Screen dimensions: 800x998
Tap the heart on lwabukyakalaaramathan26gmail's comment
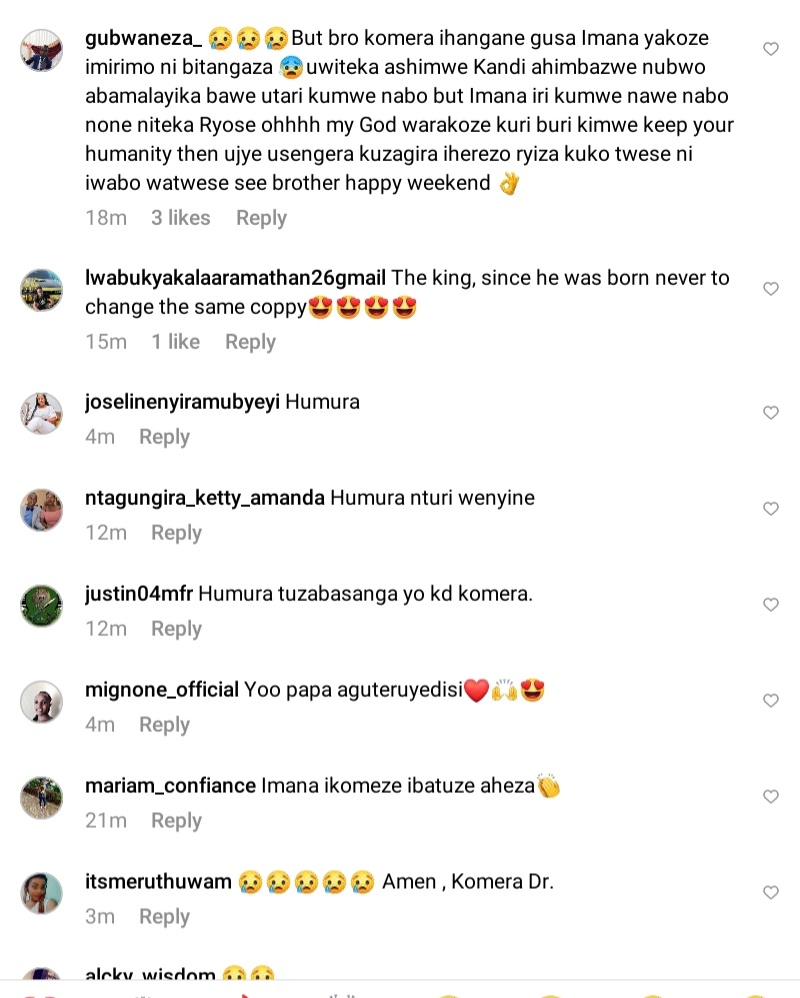(x=771, y=289)
